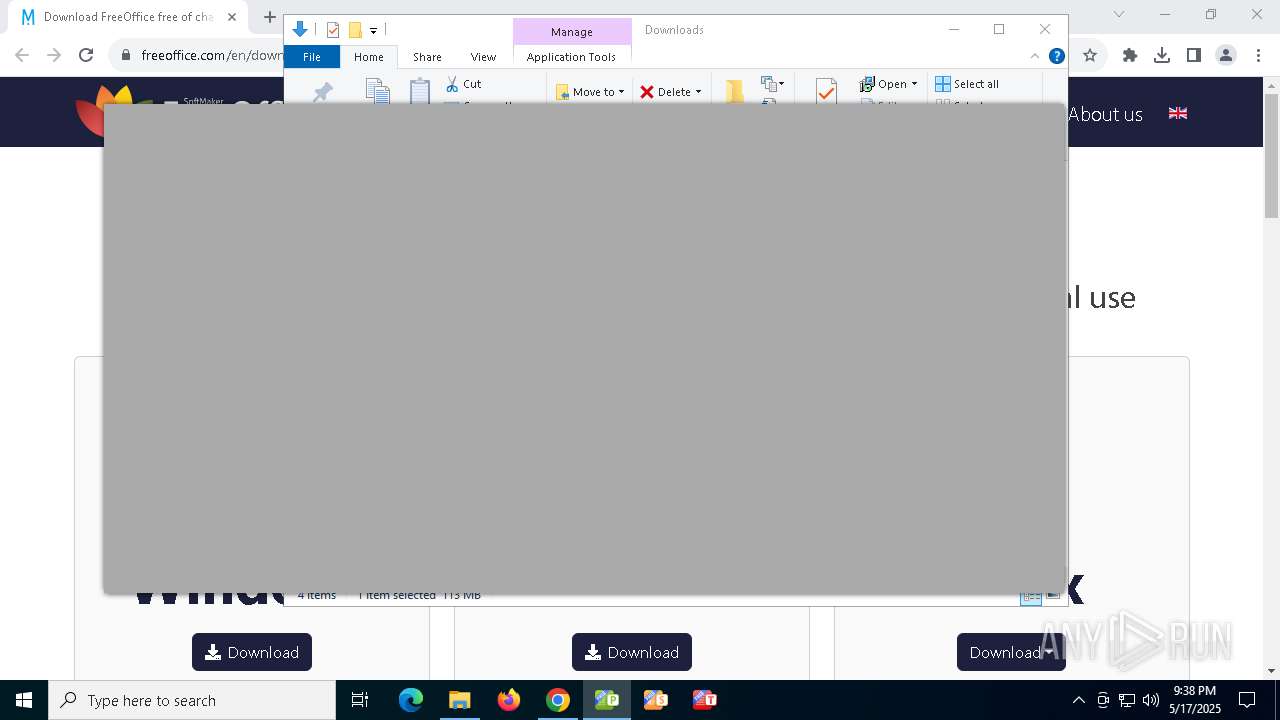The image size is (1280, 720).
Task: Close the FreeOffice download tab
Action: (x=231, y=17)
